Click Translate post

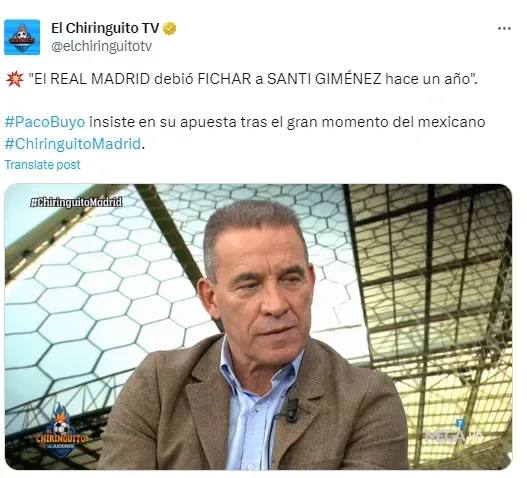point(42,165)
